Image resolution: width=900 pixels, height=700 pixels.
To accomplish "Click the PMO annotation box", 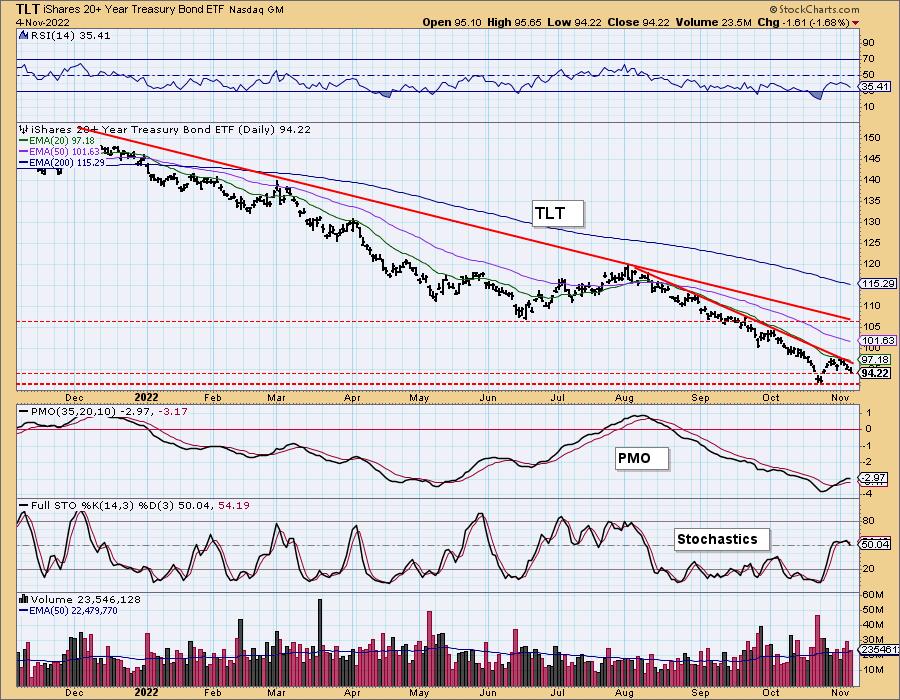I will 642,458.
